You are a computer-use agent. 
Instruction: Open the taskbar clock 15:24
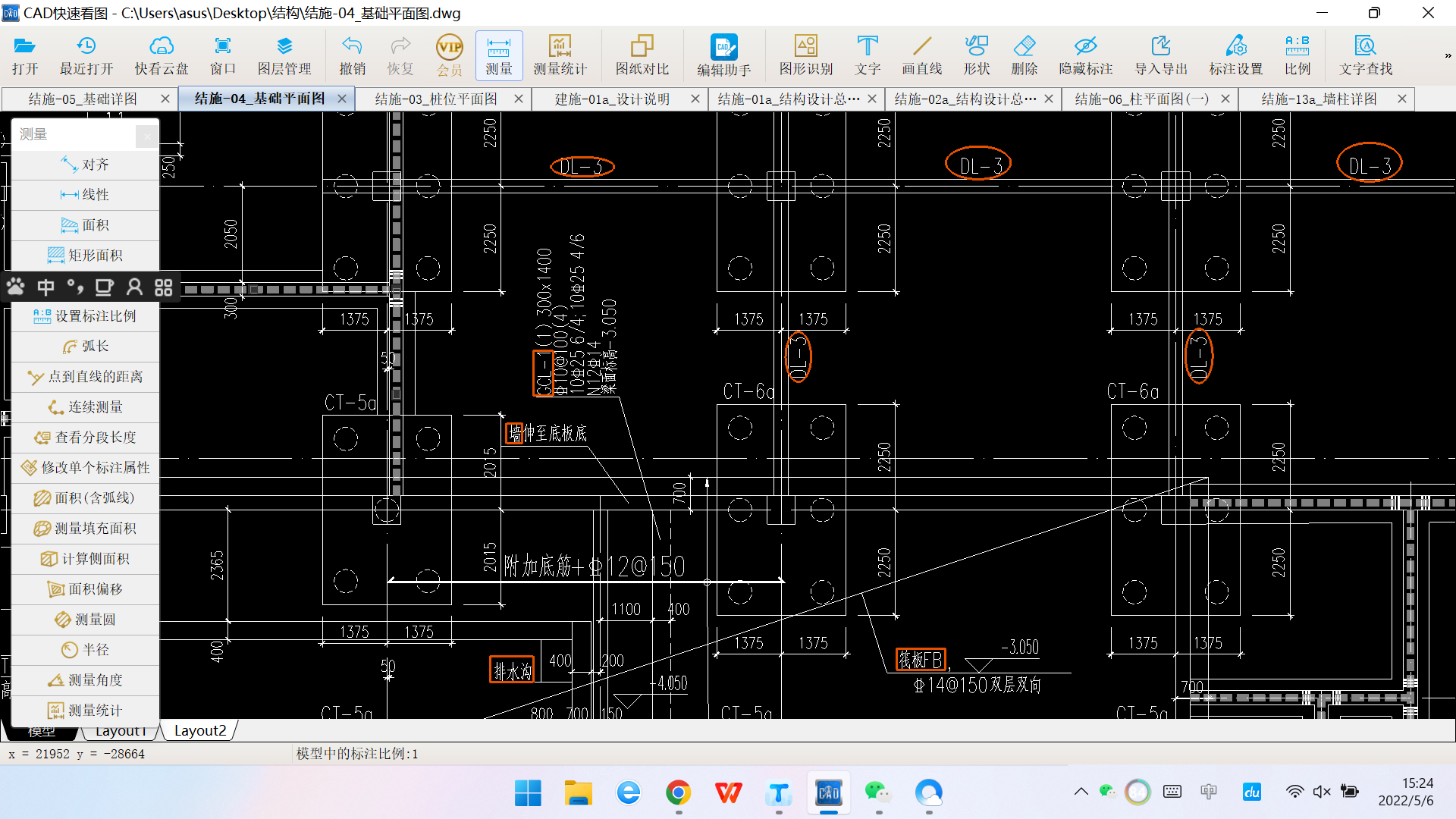pyautogui.click(x=1407, y=792)
